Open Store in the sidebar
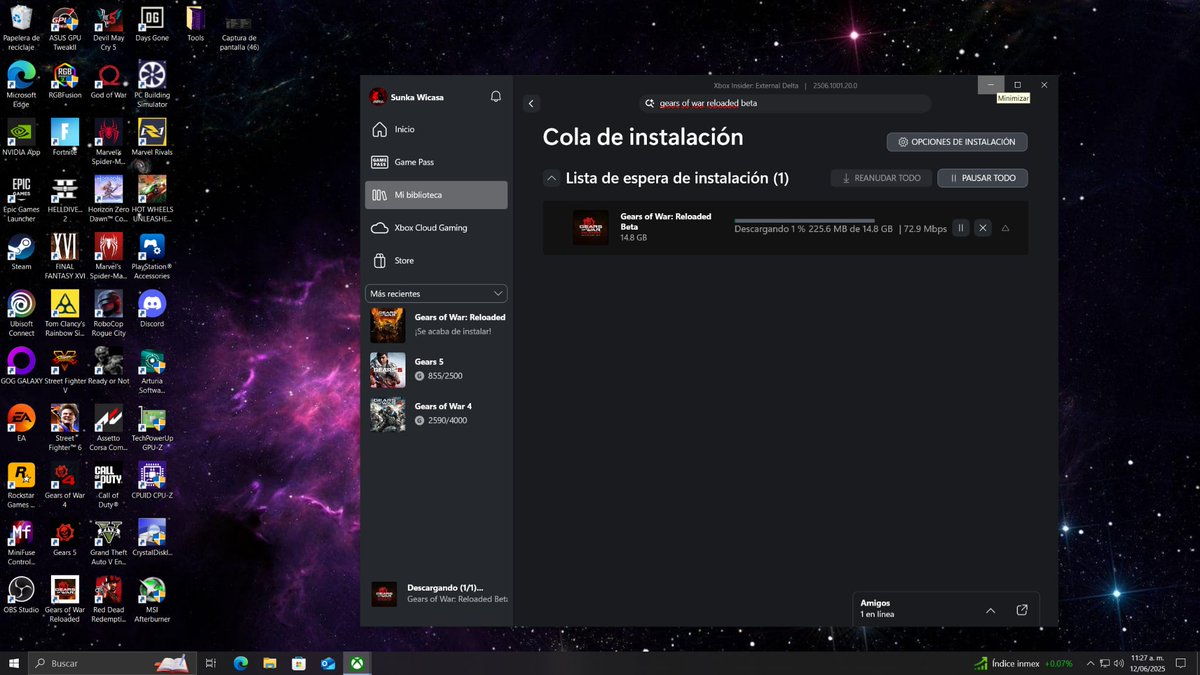This screenshot has height=675, width=1200. pos(436,260)
